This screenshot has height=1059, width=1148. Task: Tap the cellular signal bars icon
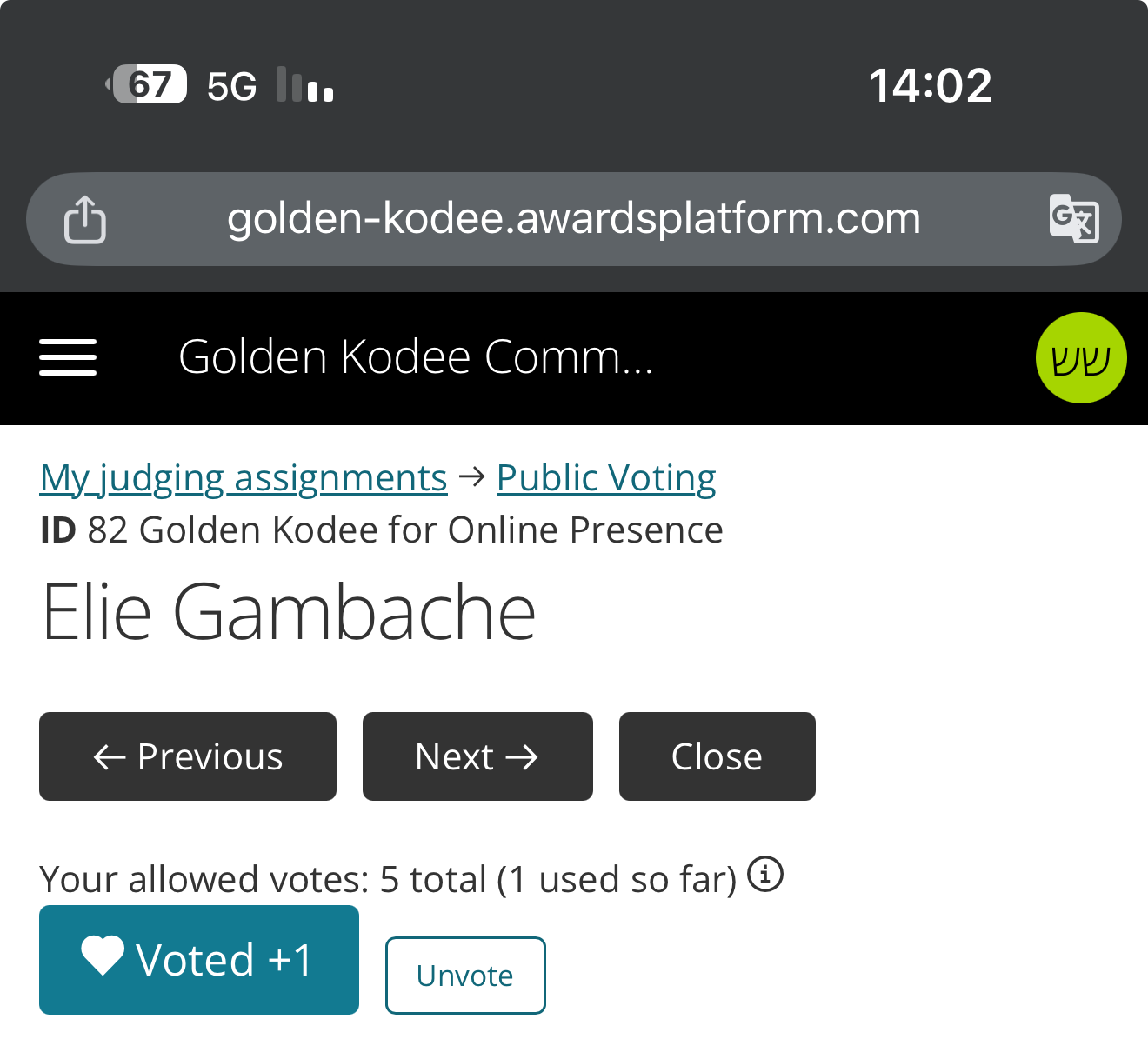point(305,85)
